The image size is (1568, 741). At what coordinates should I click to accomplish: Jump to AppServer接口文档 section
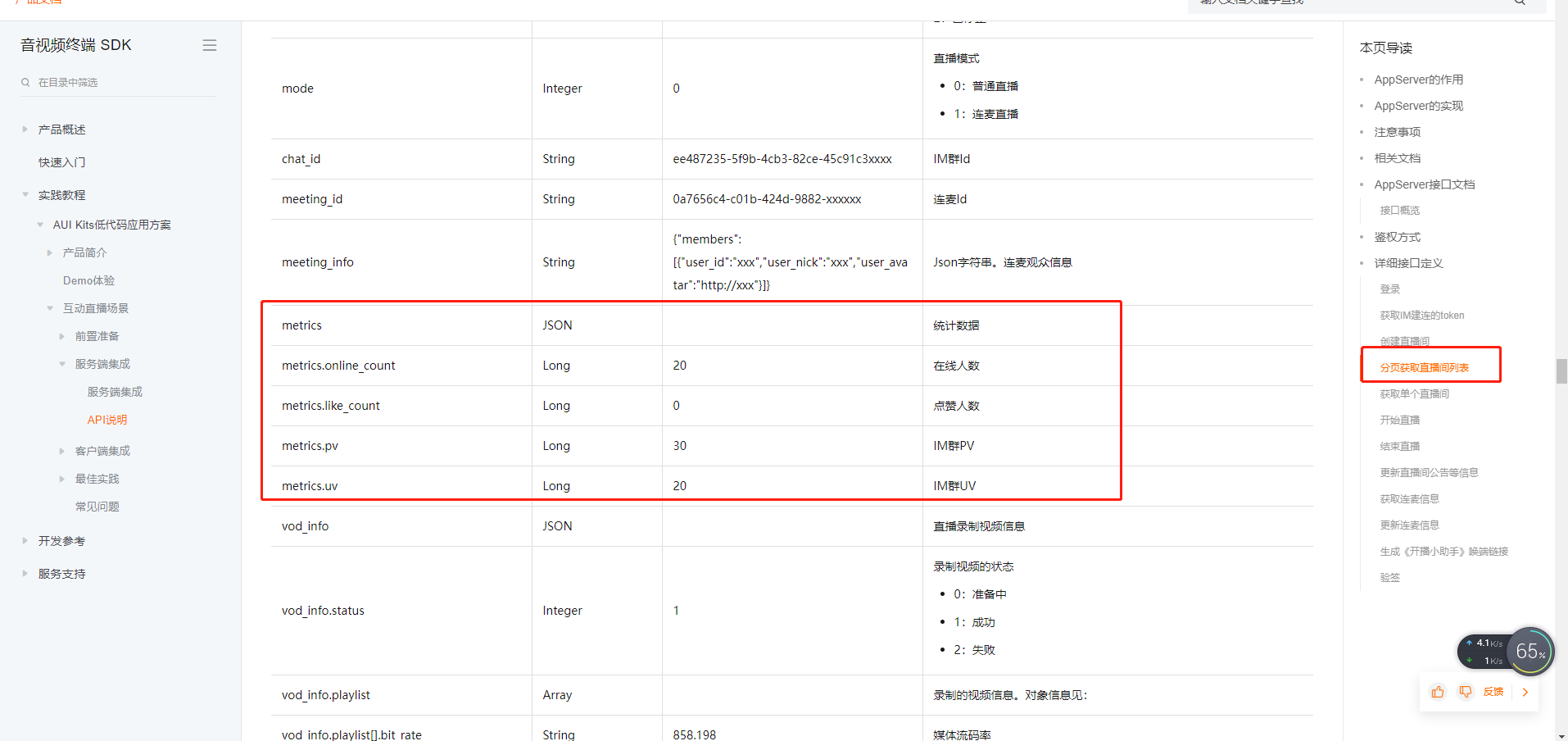[x=1424, y=184]
